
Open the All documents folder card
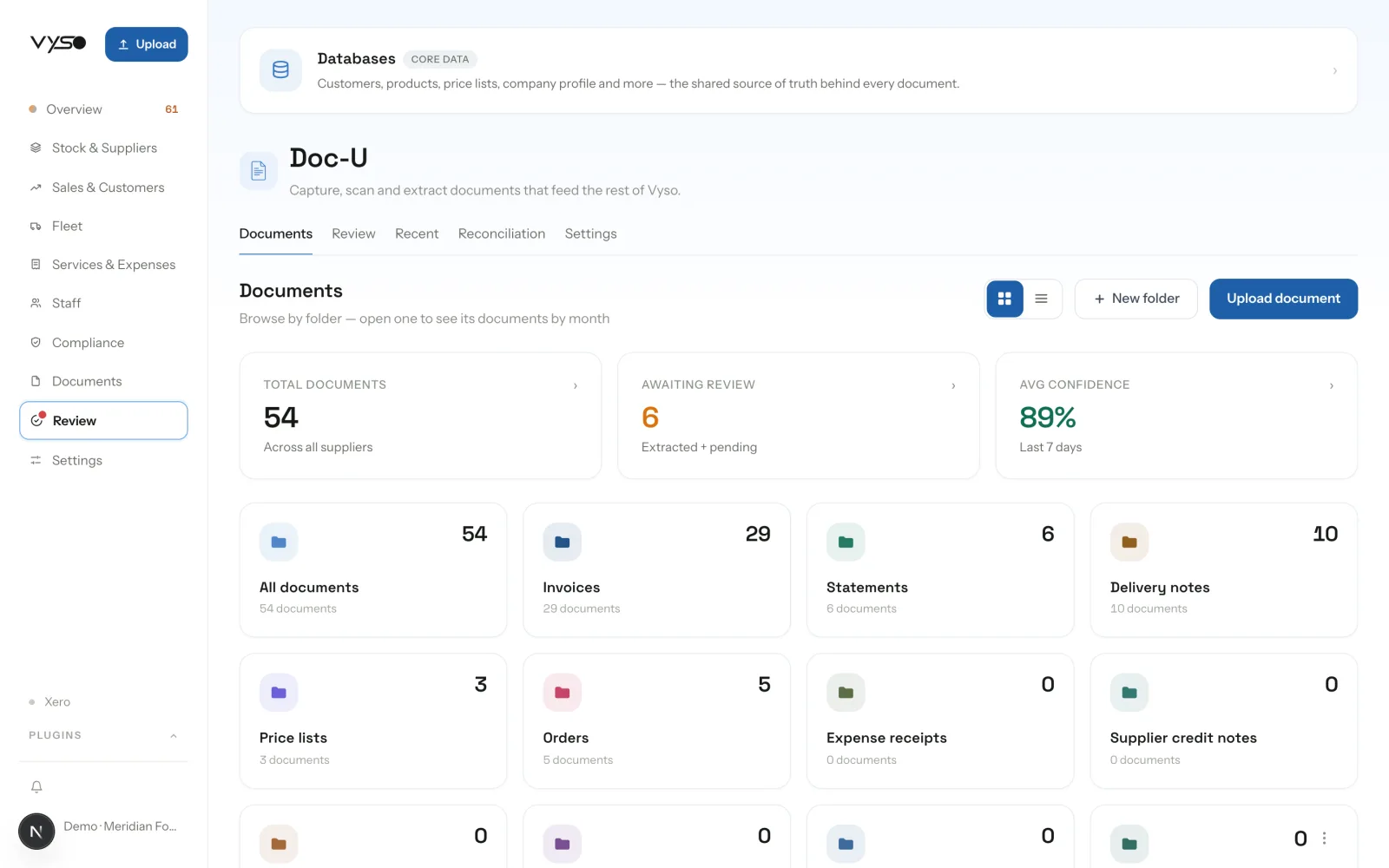tap(373, 570)
